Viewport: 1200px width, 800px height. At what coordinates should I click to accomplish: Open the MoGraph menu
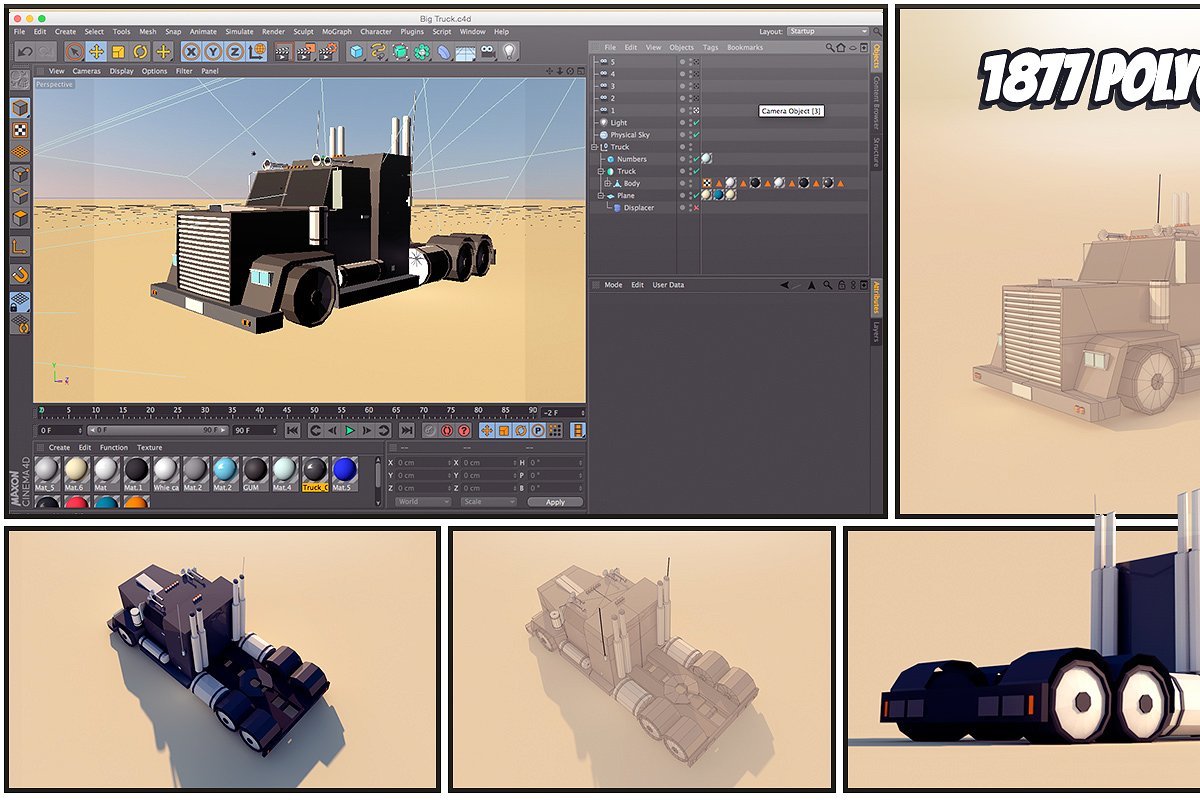[336, 32]
